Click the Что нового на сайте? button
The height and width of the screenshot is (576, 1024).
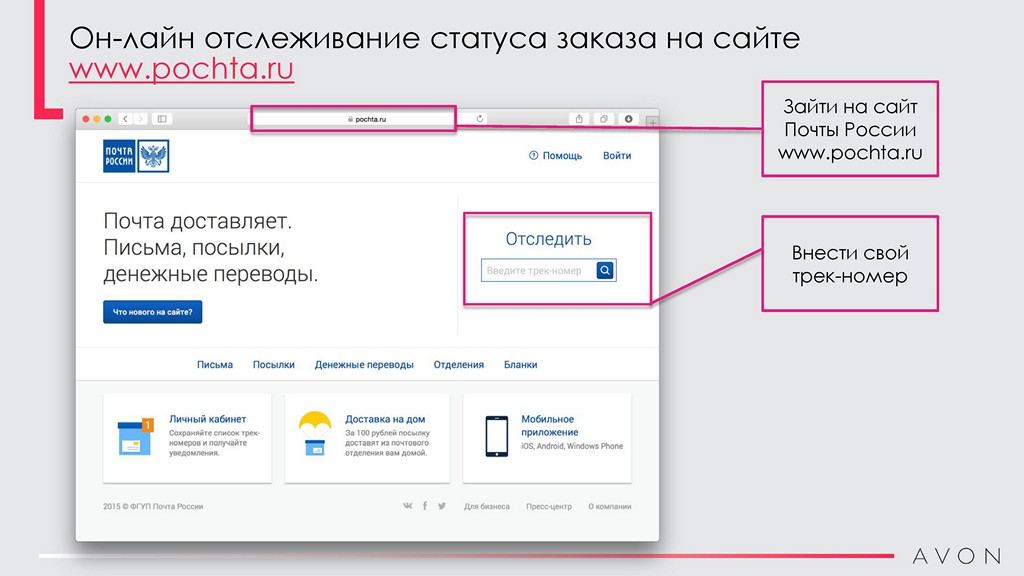153,312
